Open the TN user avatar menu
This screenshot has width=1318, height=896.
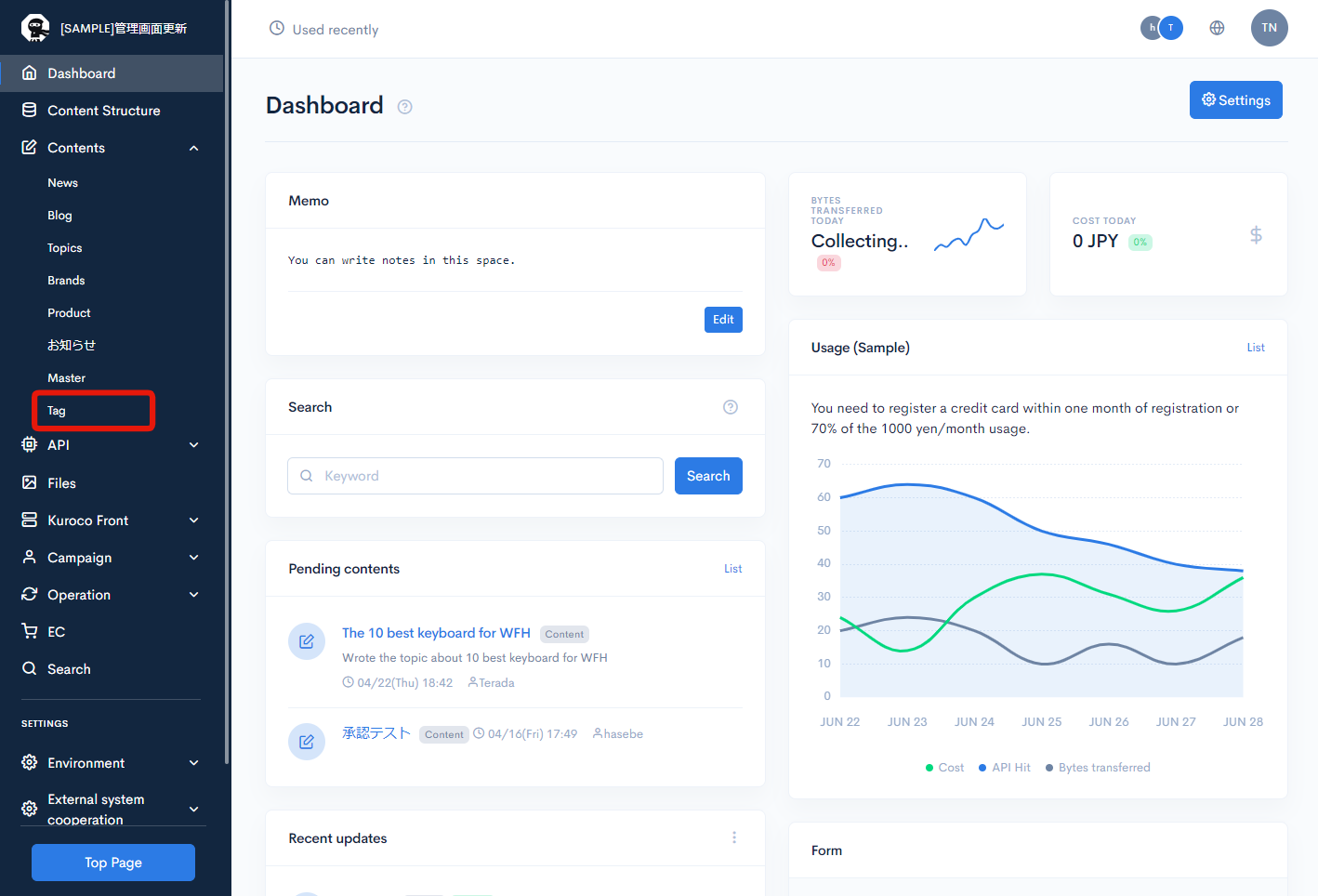tap(1269, 28)
